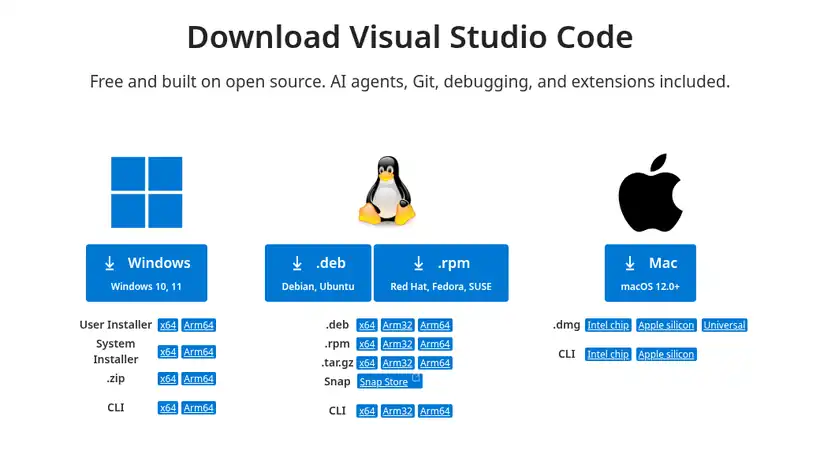
Task: Get Linux CLI Arm32 build
Action: (x=397, y=411)
